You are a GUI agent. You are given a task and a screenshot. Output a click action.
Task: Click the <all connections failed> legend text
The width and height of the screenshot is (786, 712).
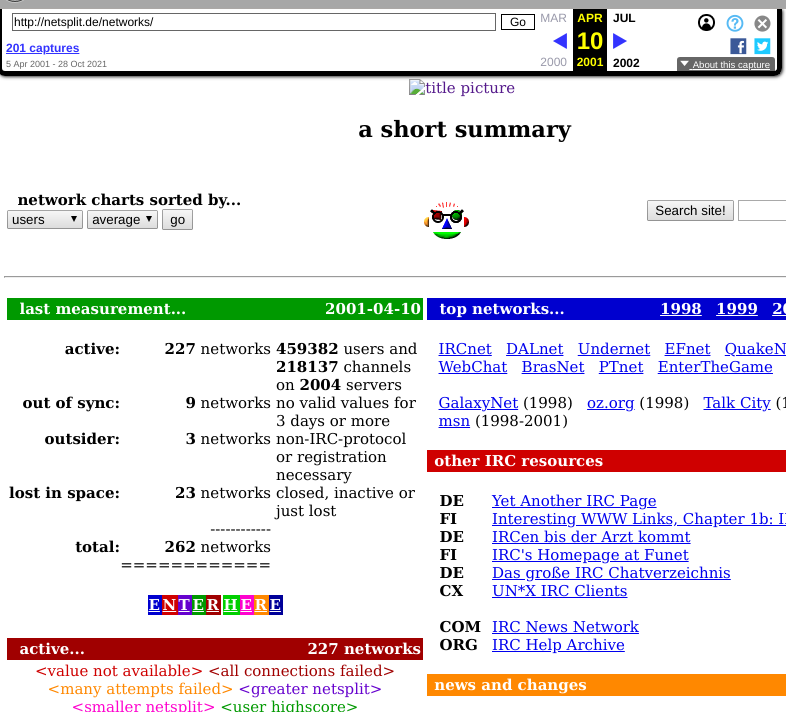coord(301,671)
